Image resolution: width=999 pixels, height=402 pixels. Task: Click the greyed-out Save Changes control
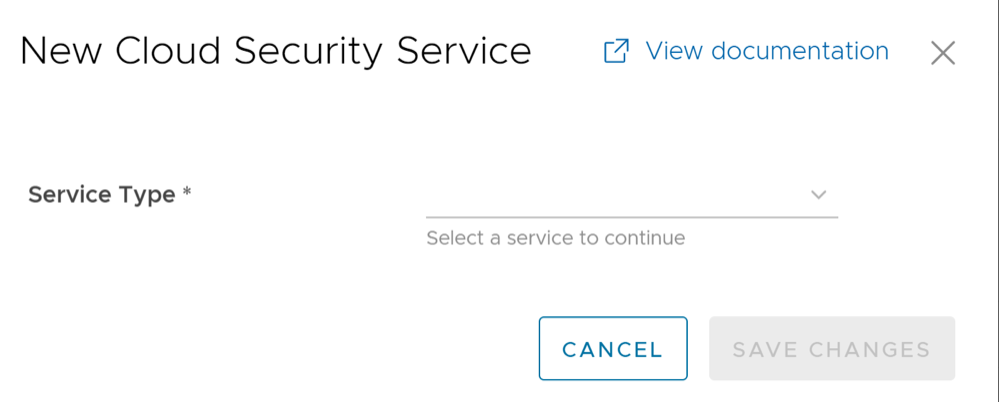click(x=831, y=349)
